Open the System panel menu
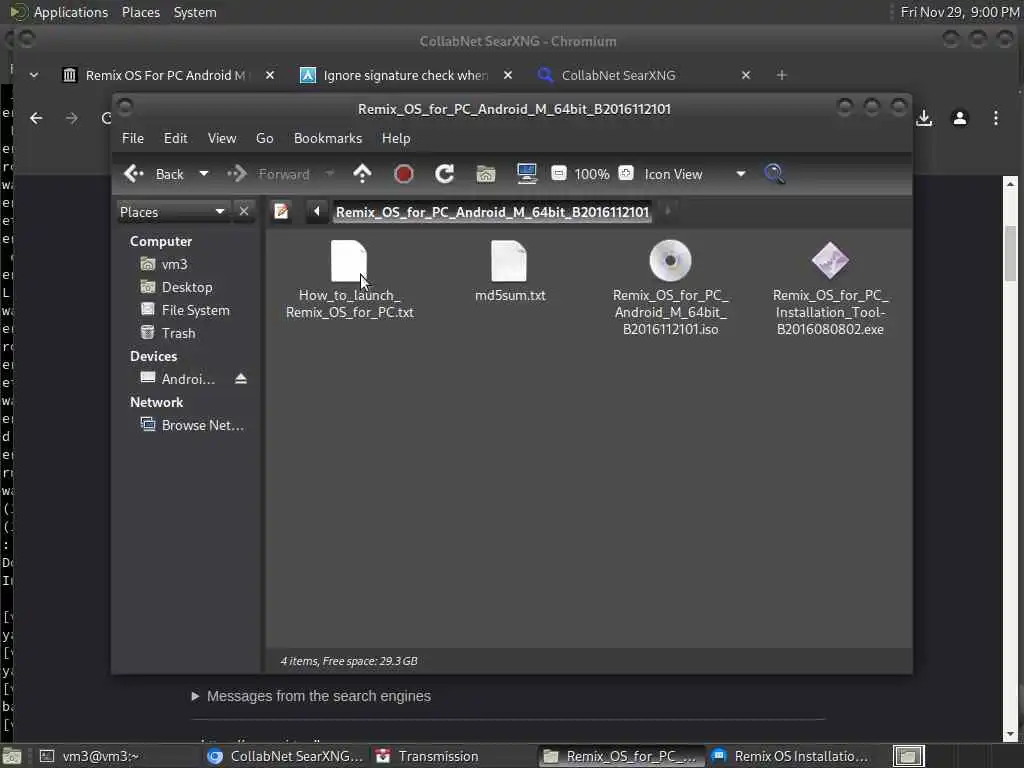The image size is (1024, 768). pyautogui.click(x=195, y=12)
